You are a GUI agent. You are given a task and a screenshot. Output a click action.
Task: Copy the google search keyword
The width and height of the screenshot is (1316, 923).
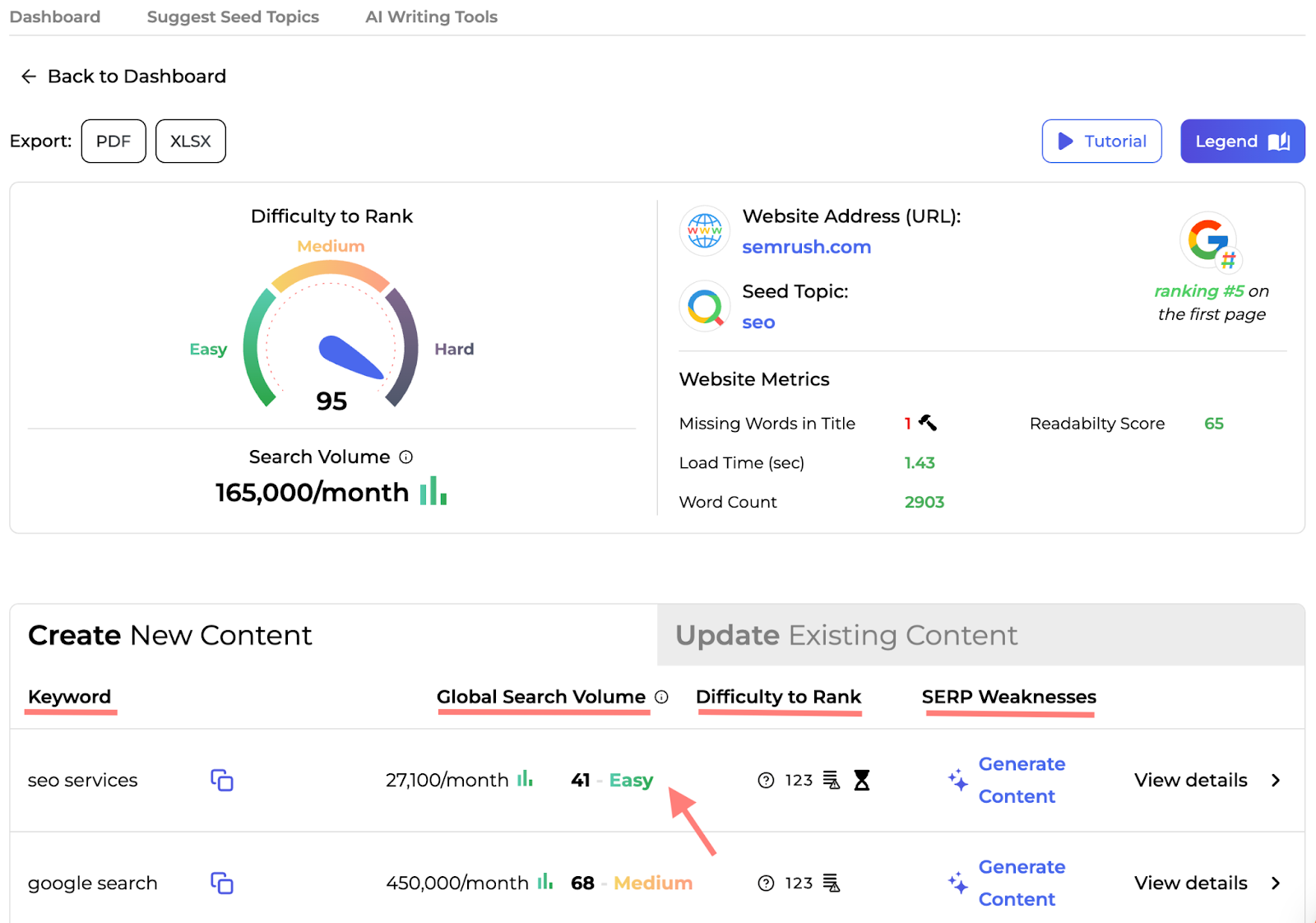(222, 884)
